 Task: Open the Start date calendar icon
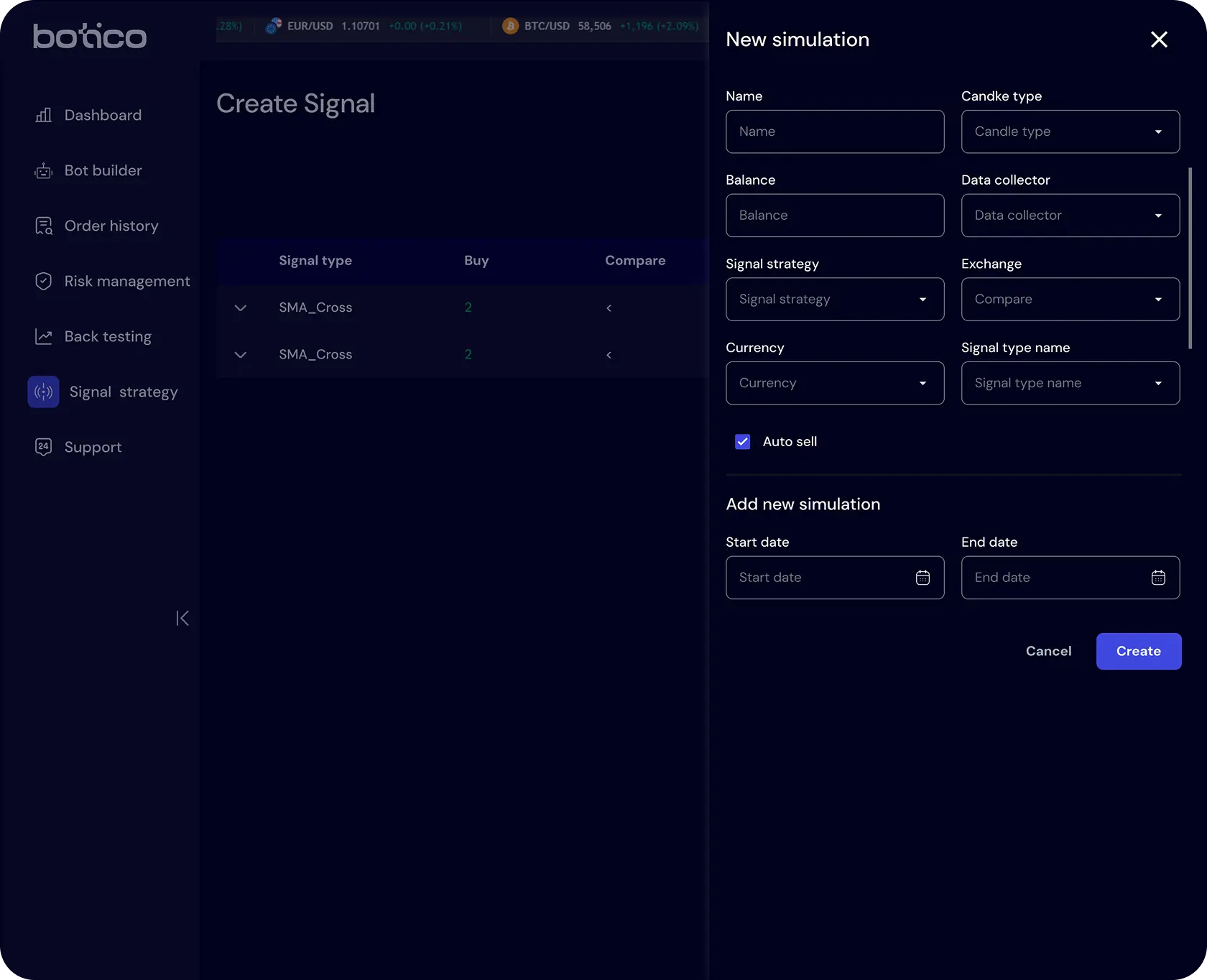point(922,578)
